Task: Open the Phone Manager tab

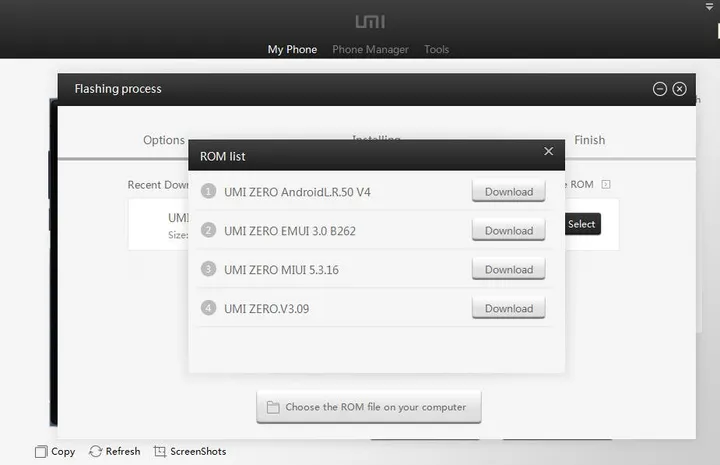Action: coord(370,49)
